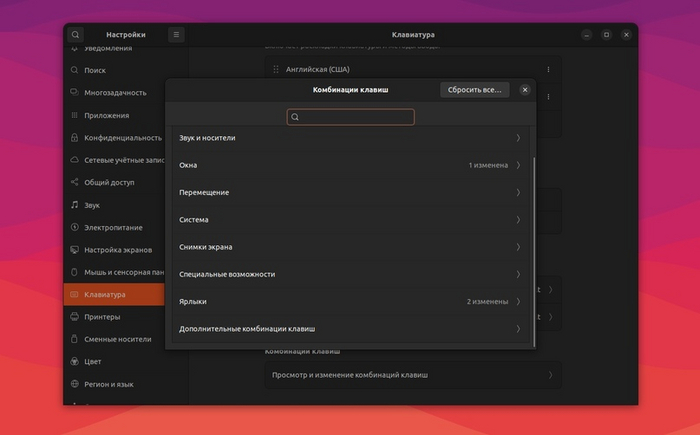Expand the Окна shortcuts category

click(350, 165)
